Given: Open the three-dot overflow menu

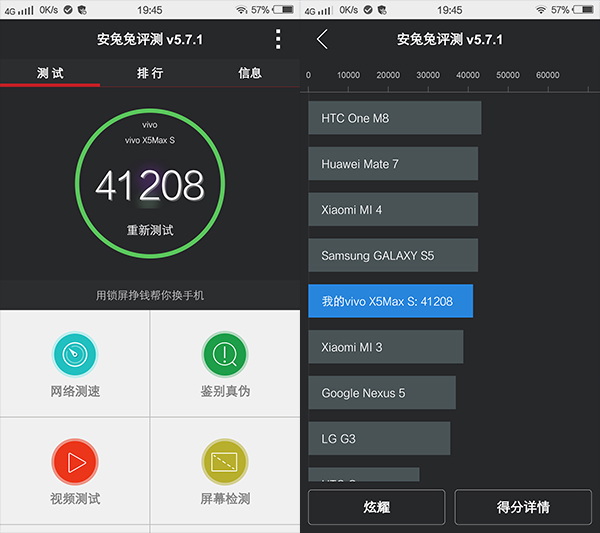Looking at the screenshot, I should [278, 39].
